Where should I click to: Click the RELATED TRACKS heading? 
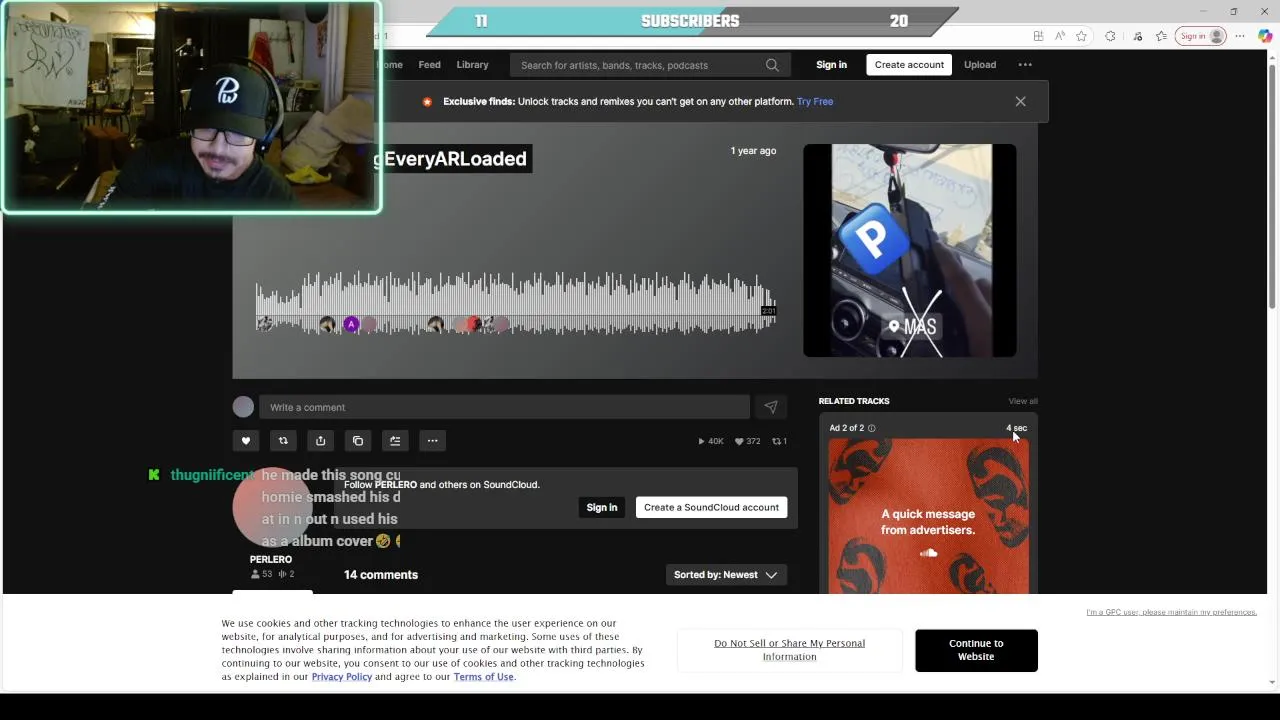pos(854,401)
